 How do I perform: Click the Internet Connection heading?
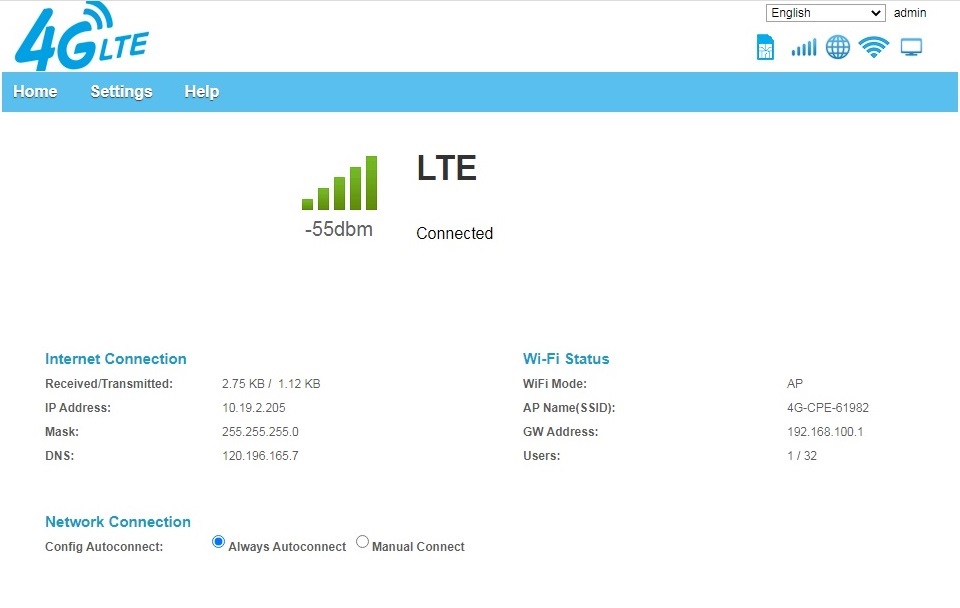pos(116,359)
